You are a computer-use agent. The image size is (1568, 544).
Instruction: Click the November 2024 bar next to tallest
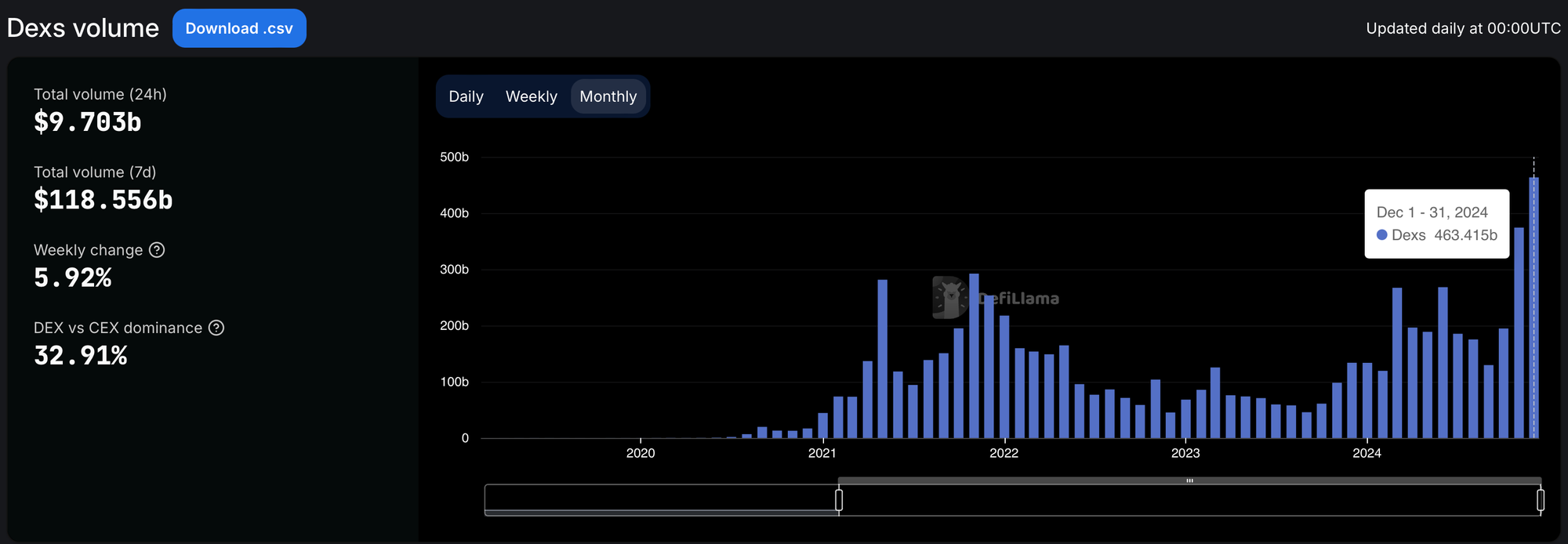click(x=1519, y=332)
